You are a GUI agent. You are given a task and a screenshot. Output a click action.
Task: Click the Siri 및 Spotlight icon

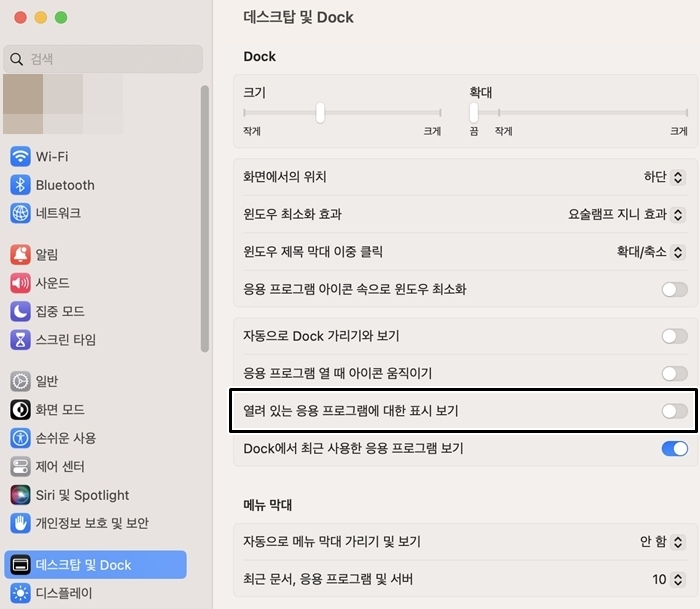point(20,495)
